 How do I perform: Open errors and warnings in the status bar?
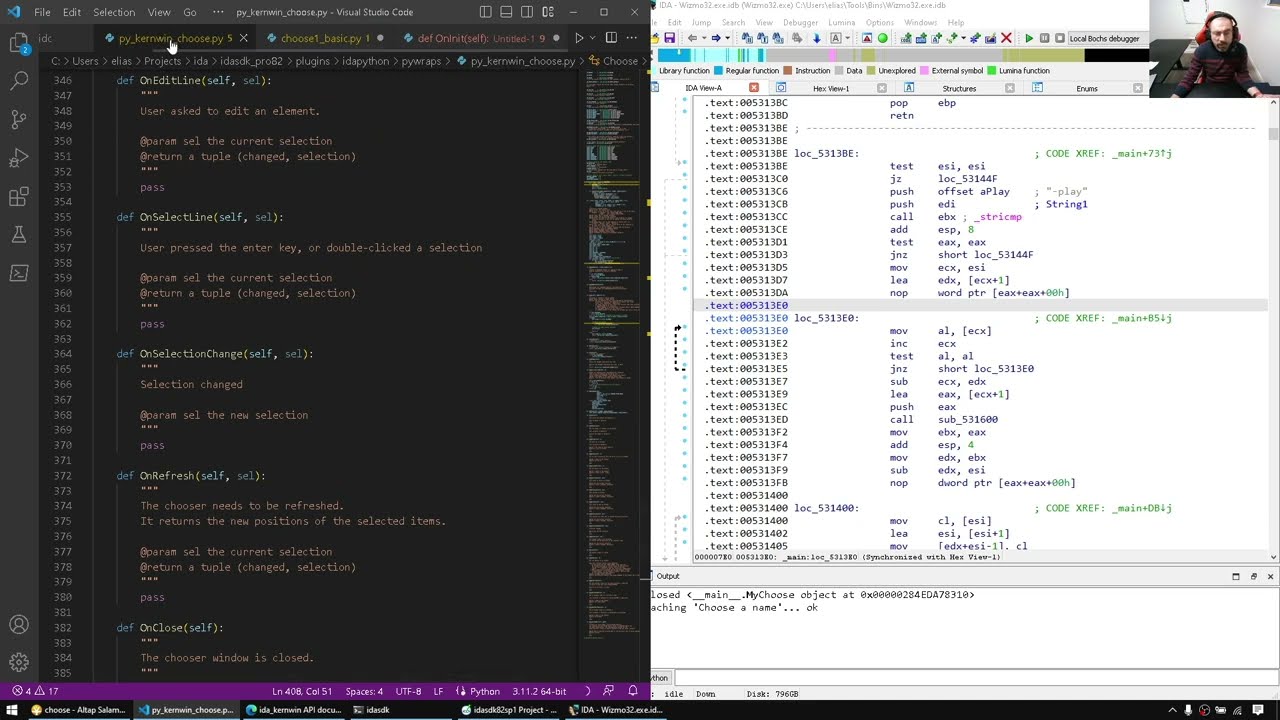[35, 691]
